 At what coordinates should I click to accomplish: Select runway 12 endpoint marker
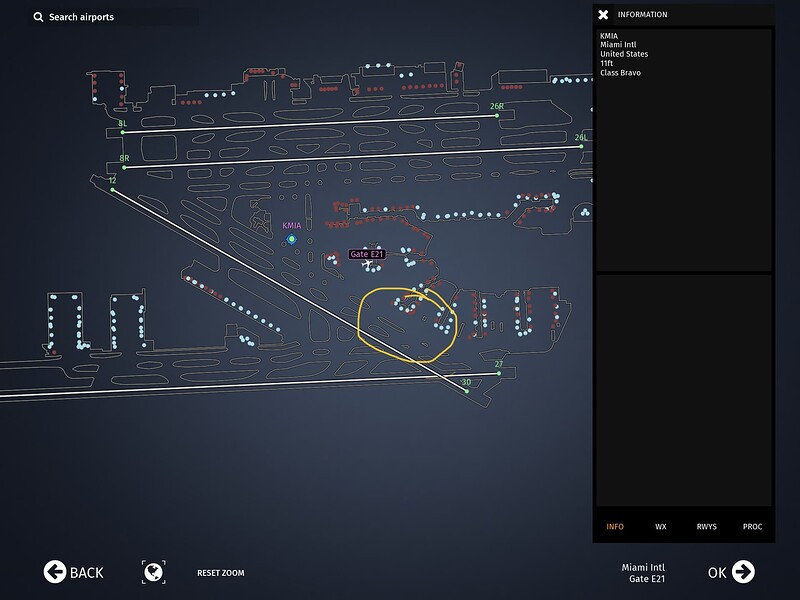tap(113, 190)
